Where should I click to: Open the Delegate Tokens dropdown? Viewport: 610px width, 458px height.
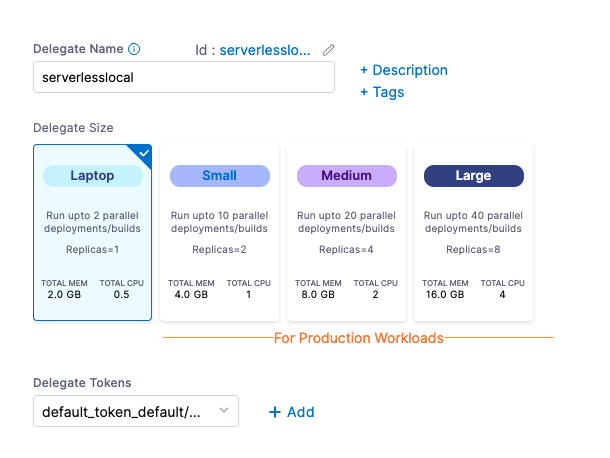coord(136,411)
